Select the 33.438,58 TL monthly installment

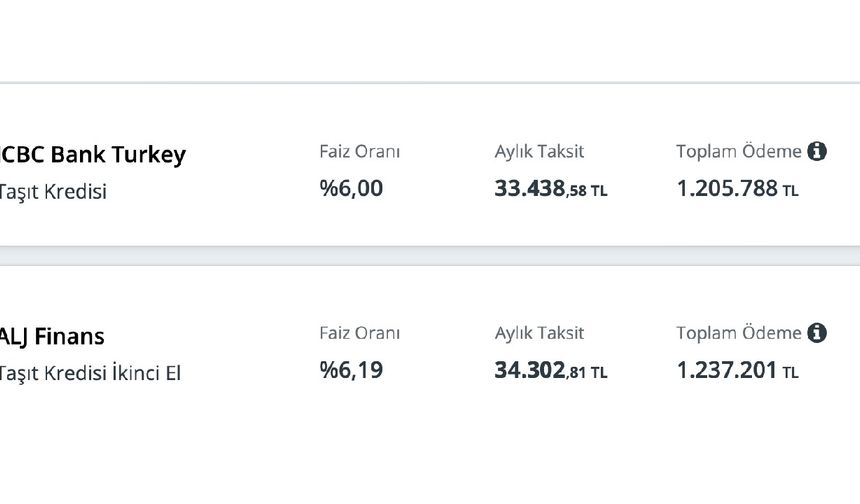pyautogui.click(x=550, y=189)
